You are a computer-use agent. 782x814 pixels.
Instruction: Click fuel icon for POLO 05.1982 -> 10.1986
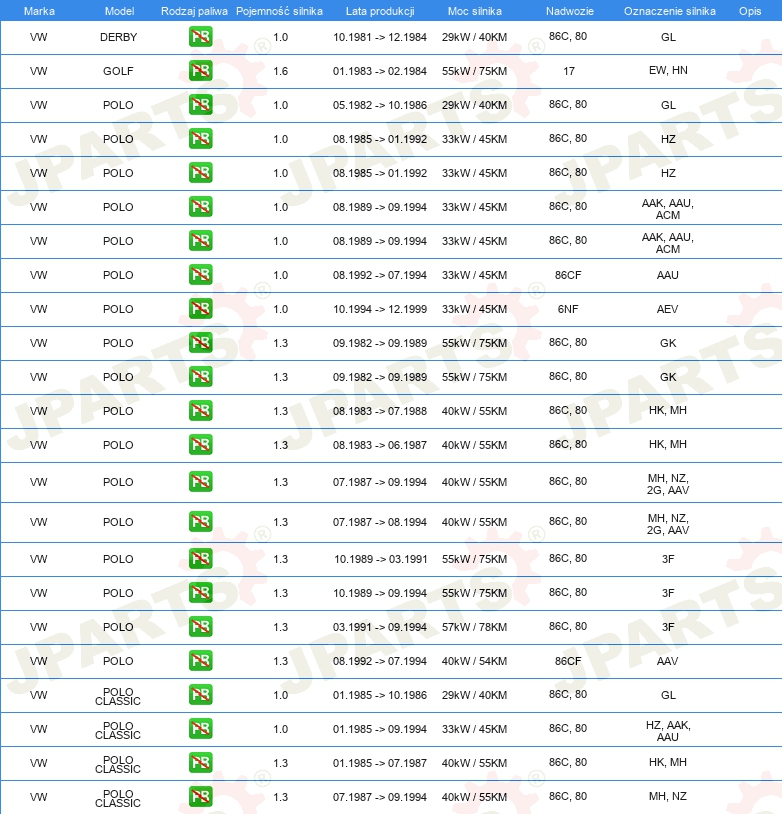coord(200,105)
